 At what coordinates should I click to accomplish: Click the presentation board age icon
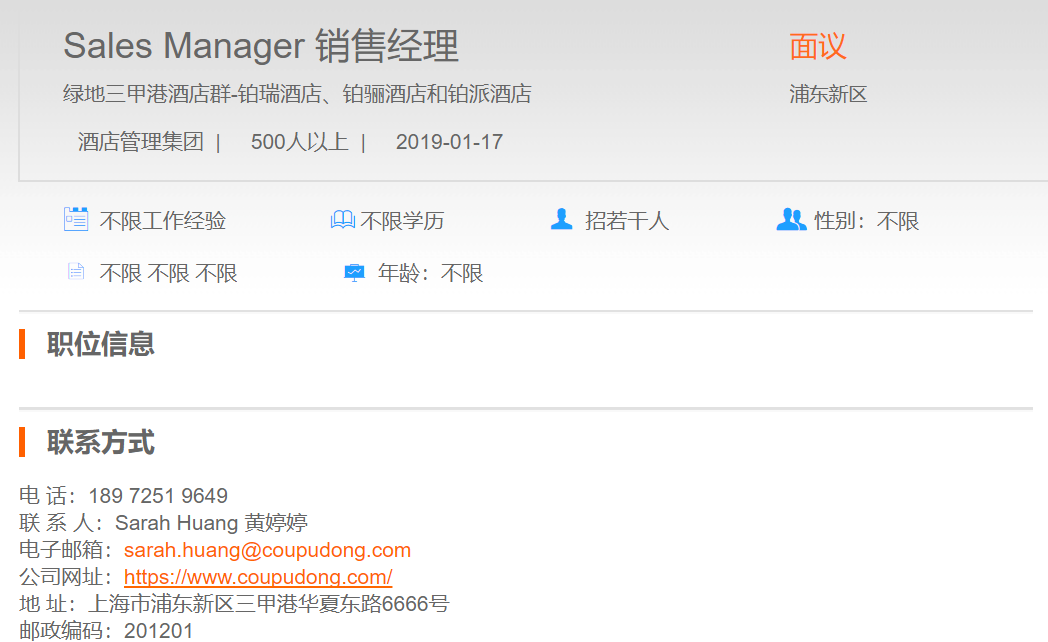(x=354, y=273)
